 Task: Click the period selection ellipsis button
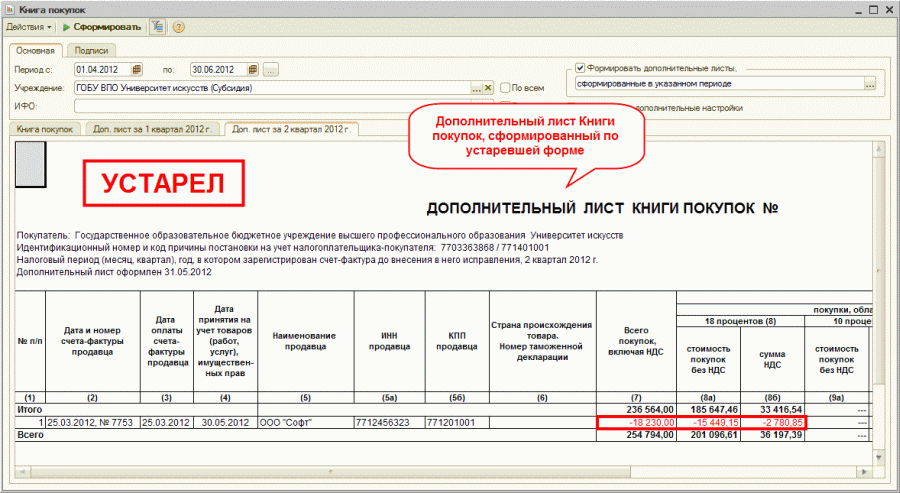pos(271,69)
